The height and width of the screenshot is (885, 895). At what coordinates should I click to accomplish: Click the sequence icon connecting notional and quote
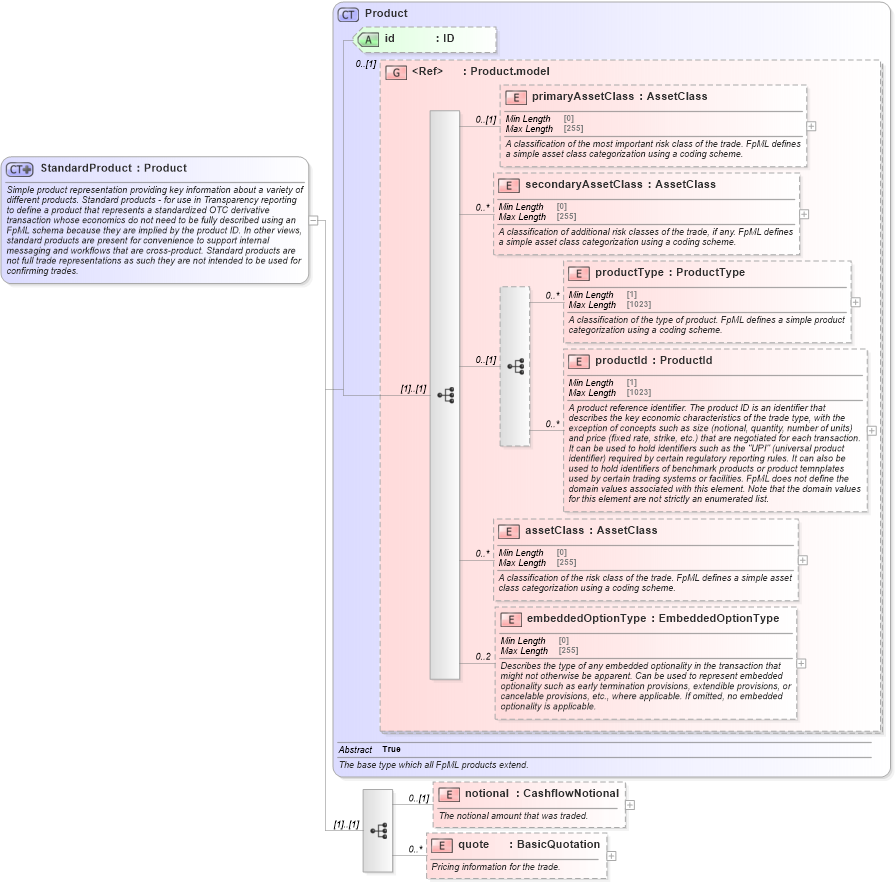tap(378, 831)
